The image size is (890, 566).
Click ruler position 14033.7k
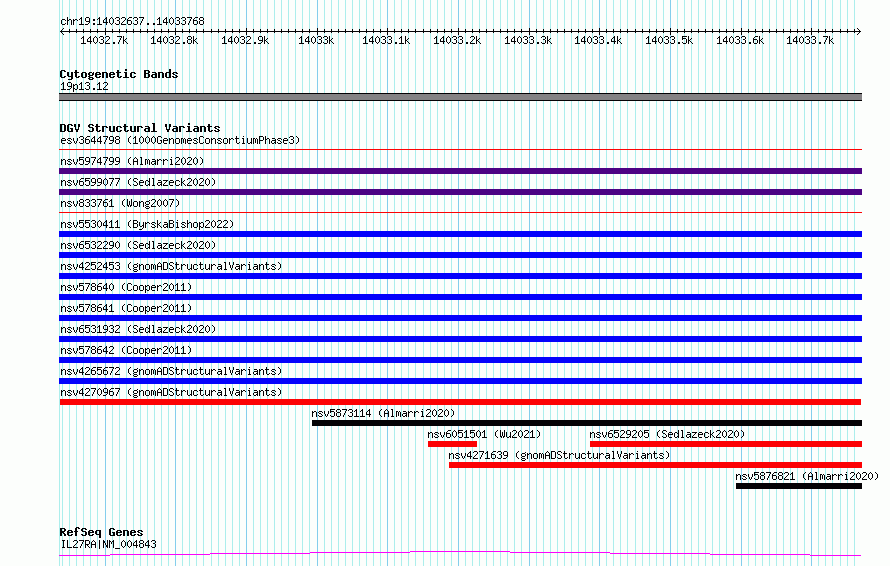(x=810, y=40)
